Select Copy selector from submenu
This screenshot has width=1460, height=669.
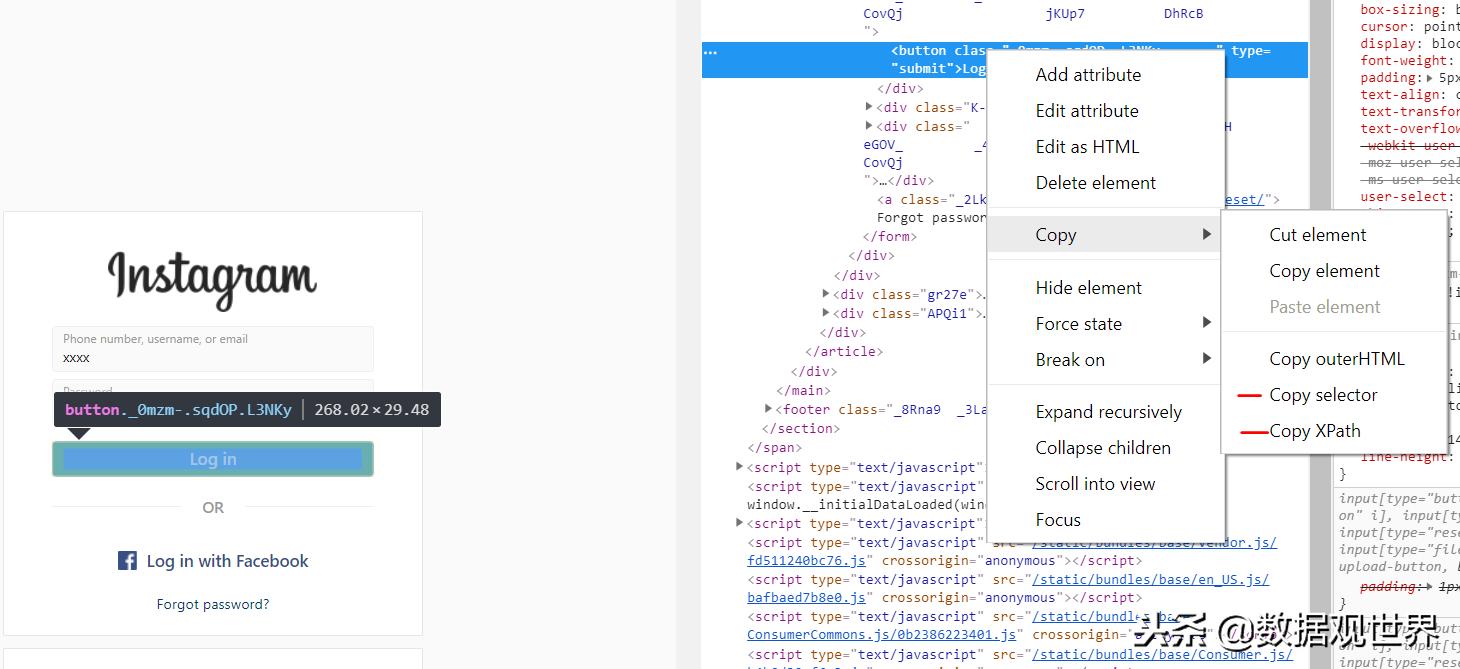1323,395
